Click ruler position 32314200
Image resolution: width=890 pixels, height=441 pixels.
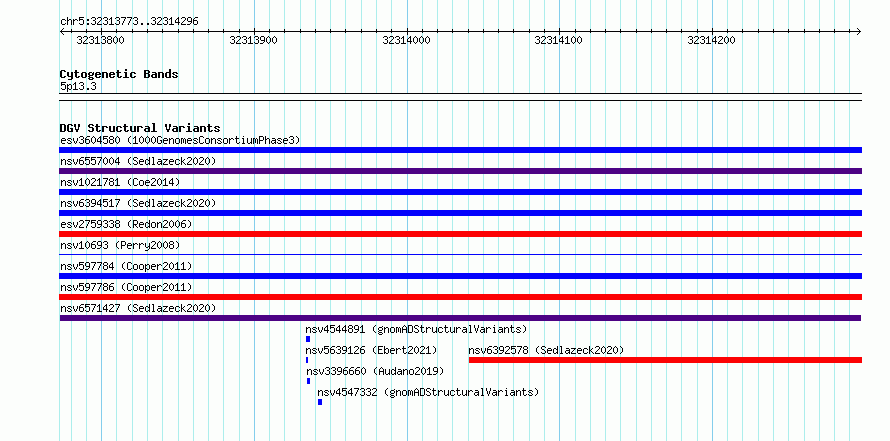pyautogui.click(x=711, y=40)
